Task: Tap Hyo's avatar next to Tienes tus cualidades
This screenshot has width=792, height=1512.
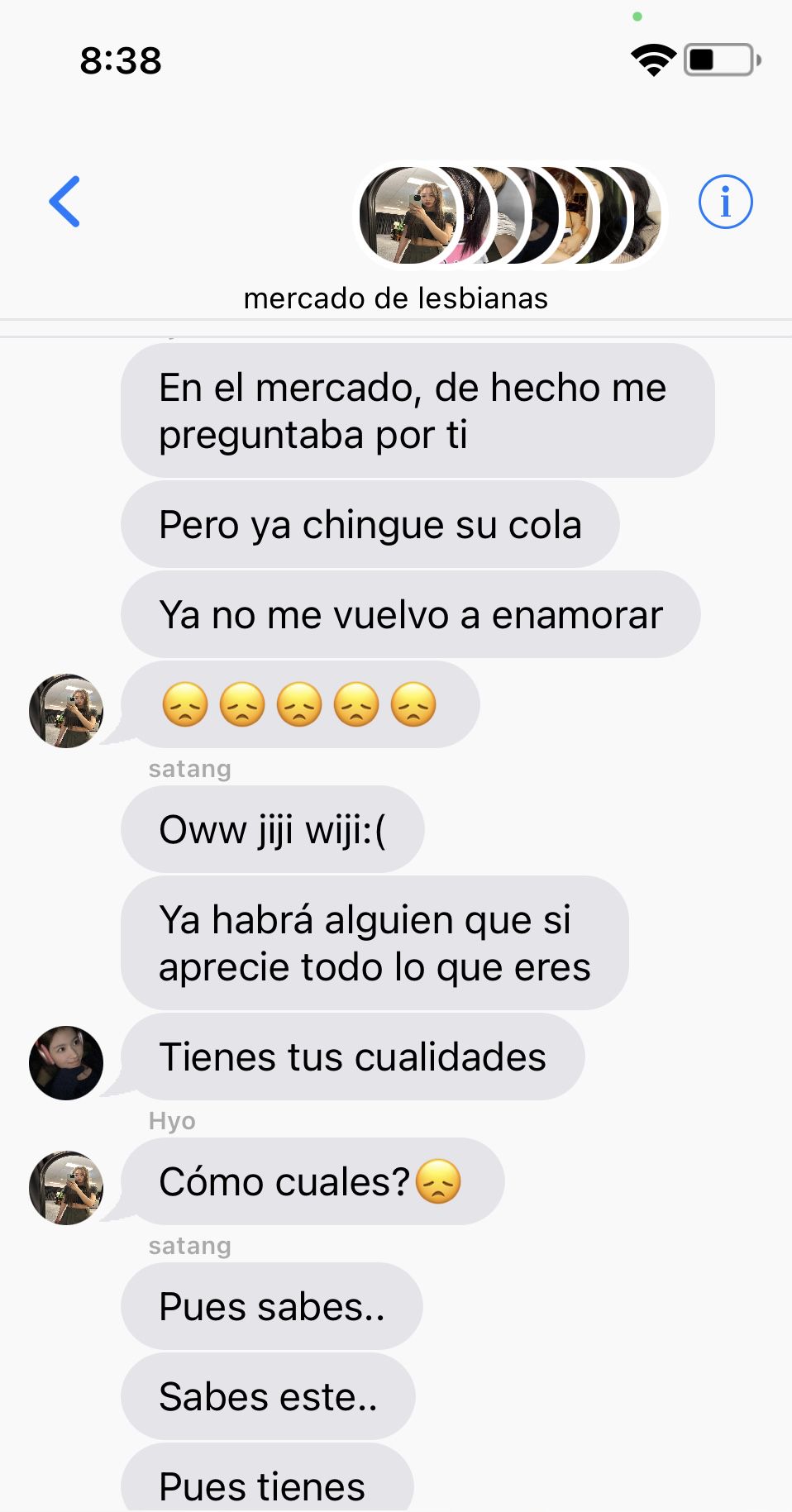Action: point(66,1063)
